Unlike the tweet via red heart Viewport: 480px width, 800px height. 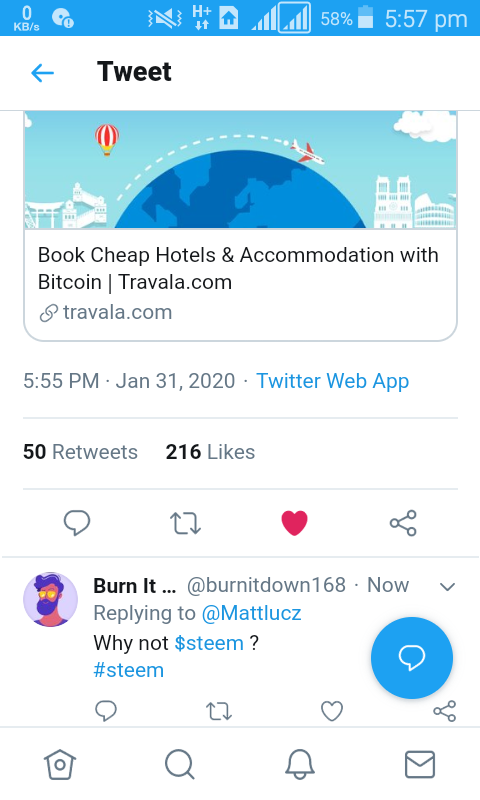coord(294,523)
